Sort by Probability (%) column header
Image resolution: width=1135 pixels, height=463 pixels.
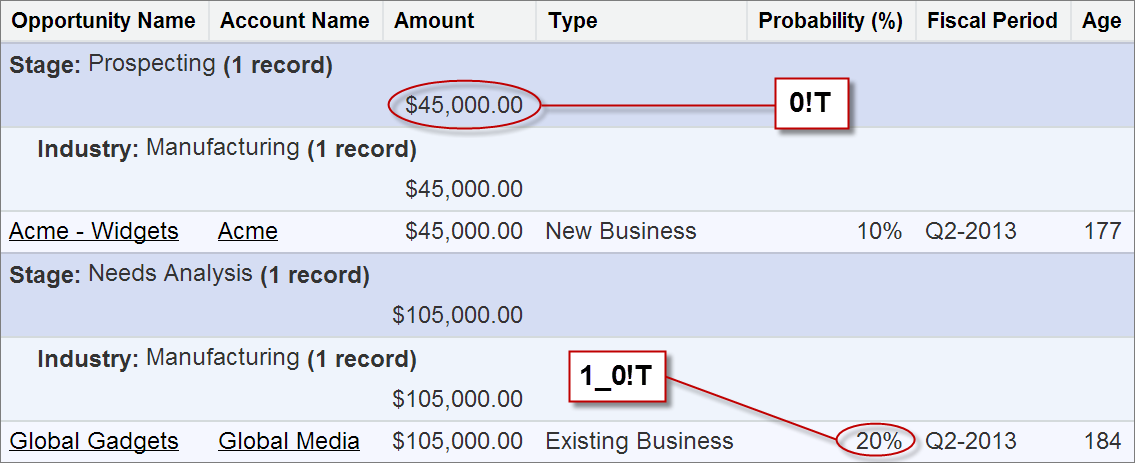[x=830, y=21]
